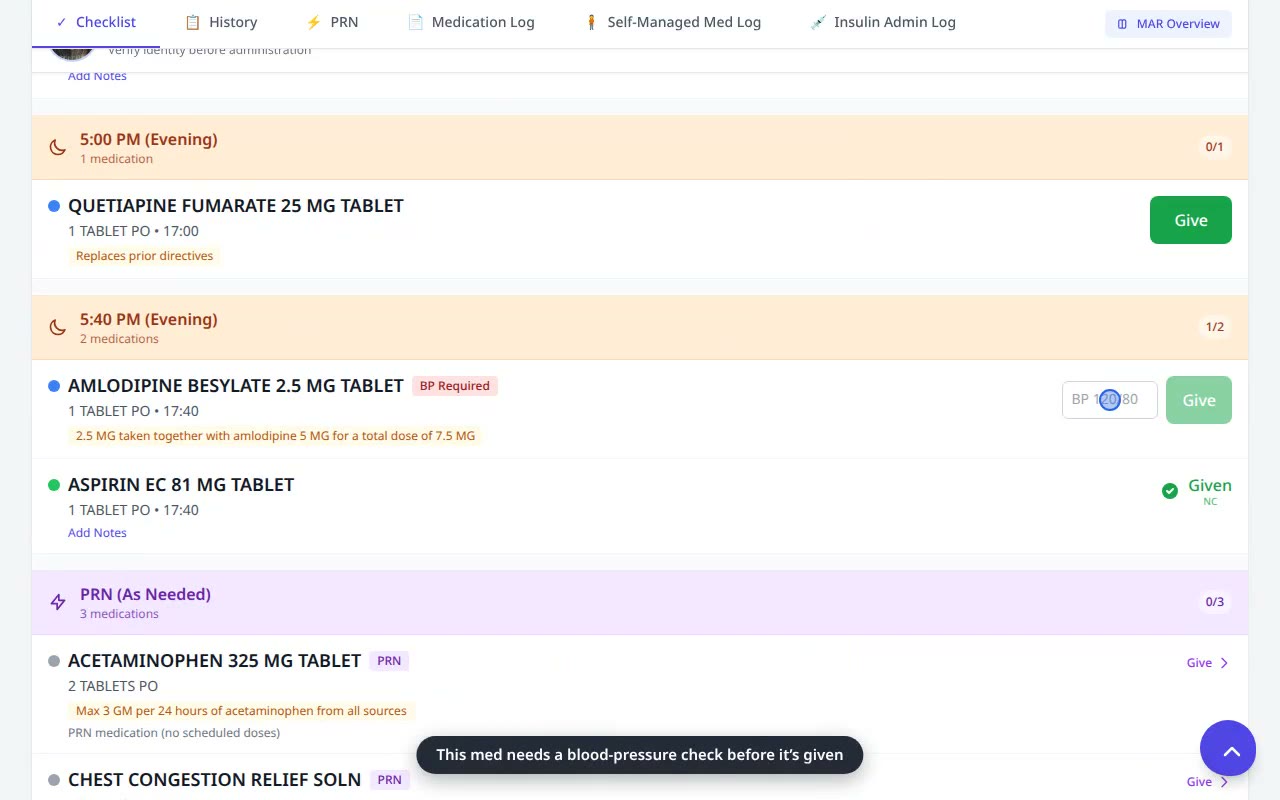Click the chevron next to Chest Congestion's Give

[x=1224, y=782]
